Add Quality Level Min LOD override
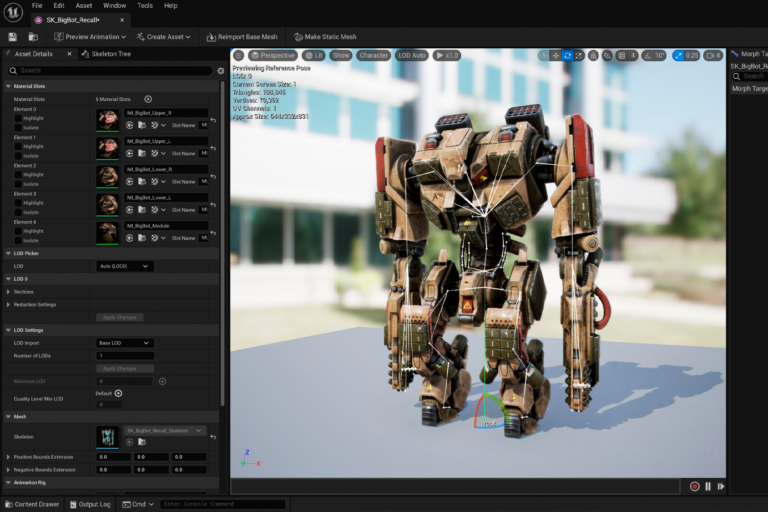The height and width of the screenshot is (512, 768). click(118, 393)
